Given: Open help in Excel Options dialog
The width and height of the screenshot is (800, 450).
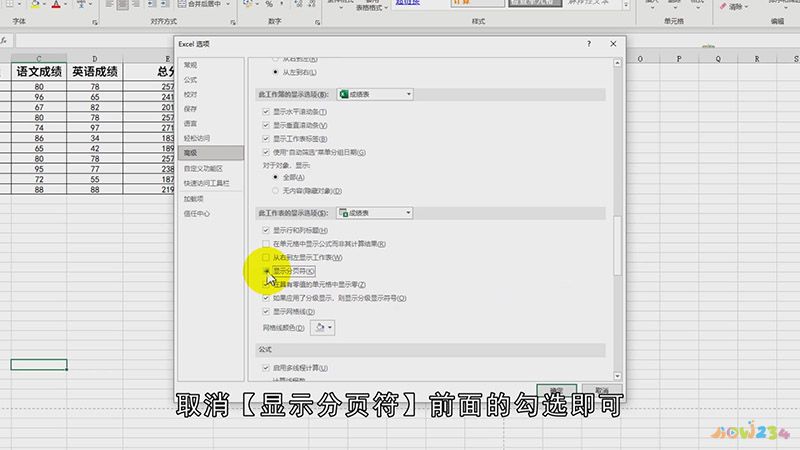Looking at the screenshot, I should (589, 44).
